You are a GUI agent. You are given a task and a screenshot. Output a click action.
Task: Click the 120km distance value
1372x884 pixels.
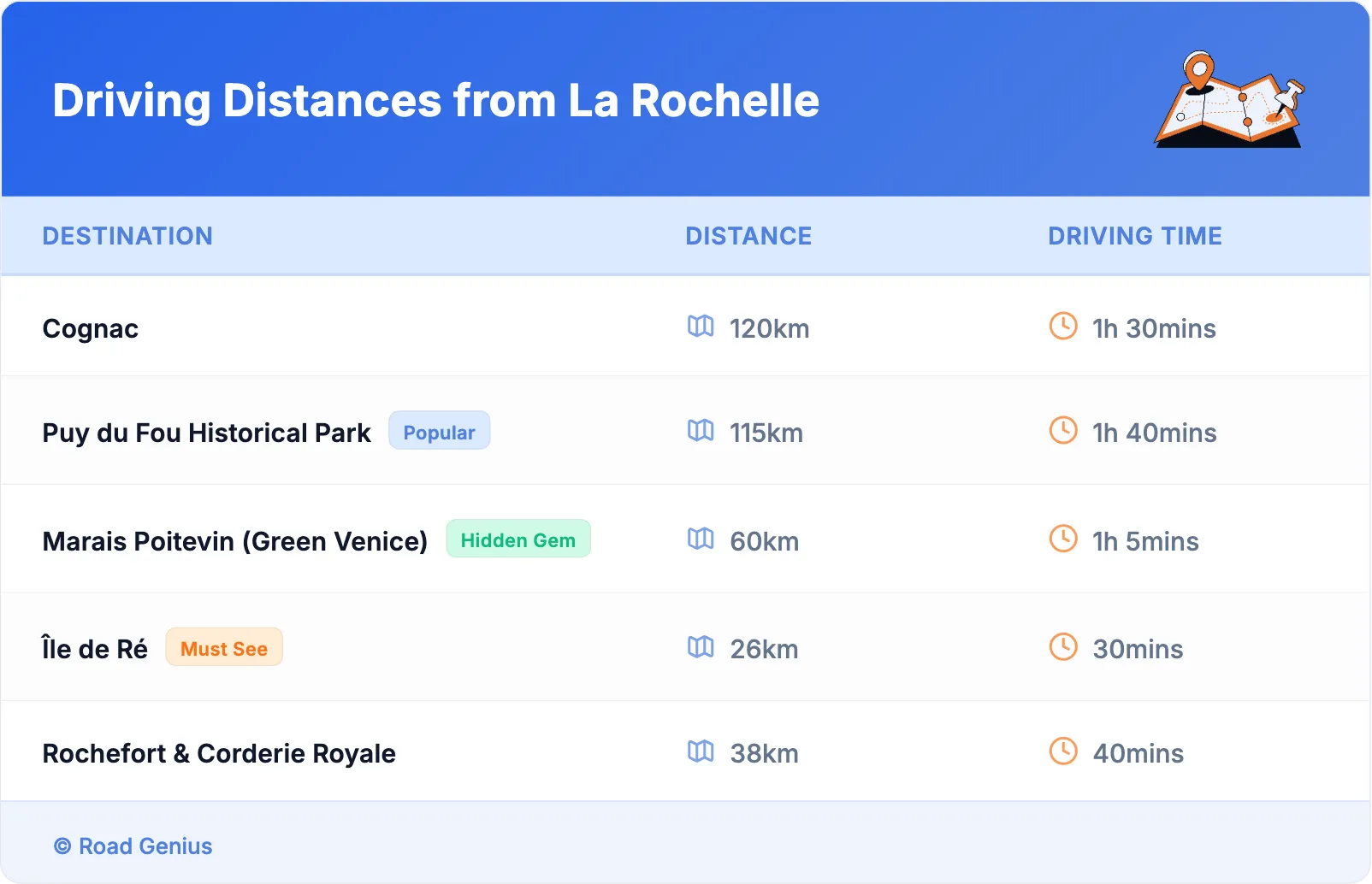[770, 329]
